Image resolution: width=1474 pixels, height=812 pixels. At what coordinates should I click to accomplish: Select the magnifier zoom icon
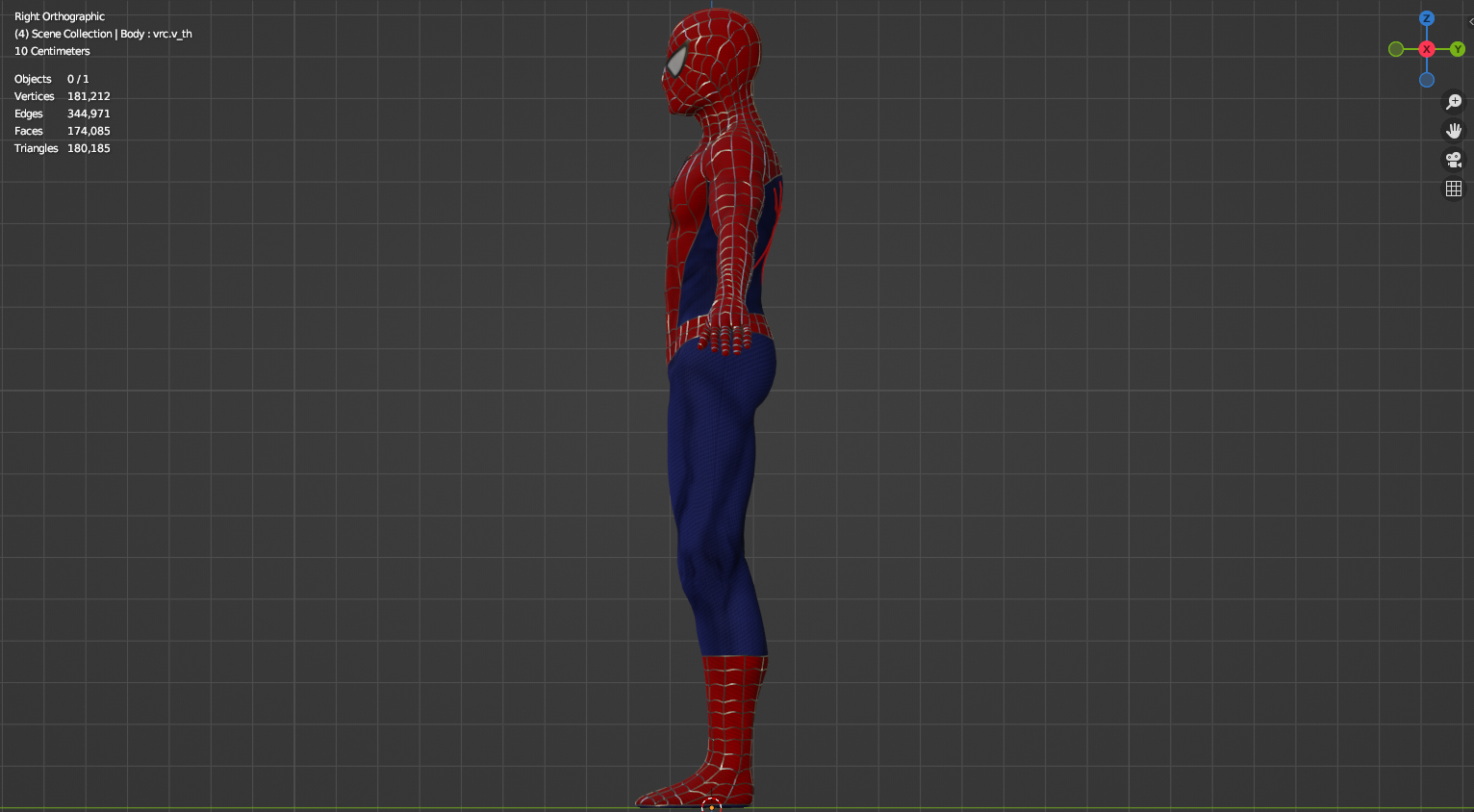1454,101
